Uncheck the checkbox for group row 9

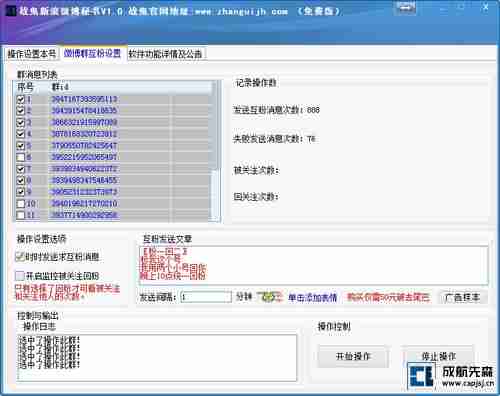pyautogui.click(x=21, y=192)
